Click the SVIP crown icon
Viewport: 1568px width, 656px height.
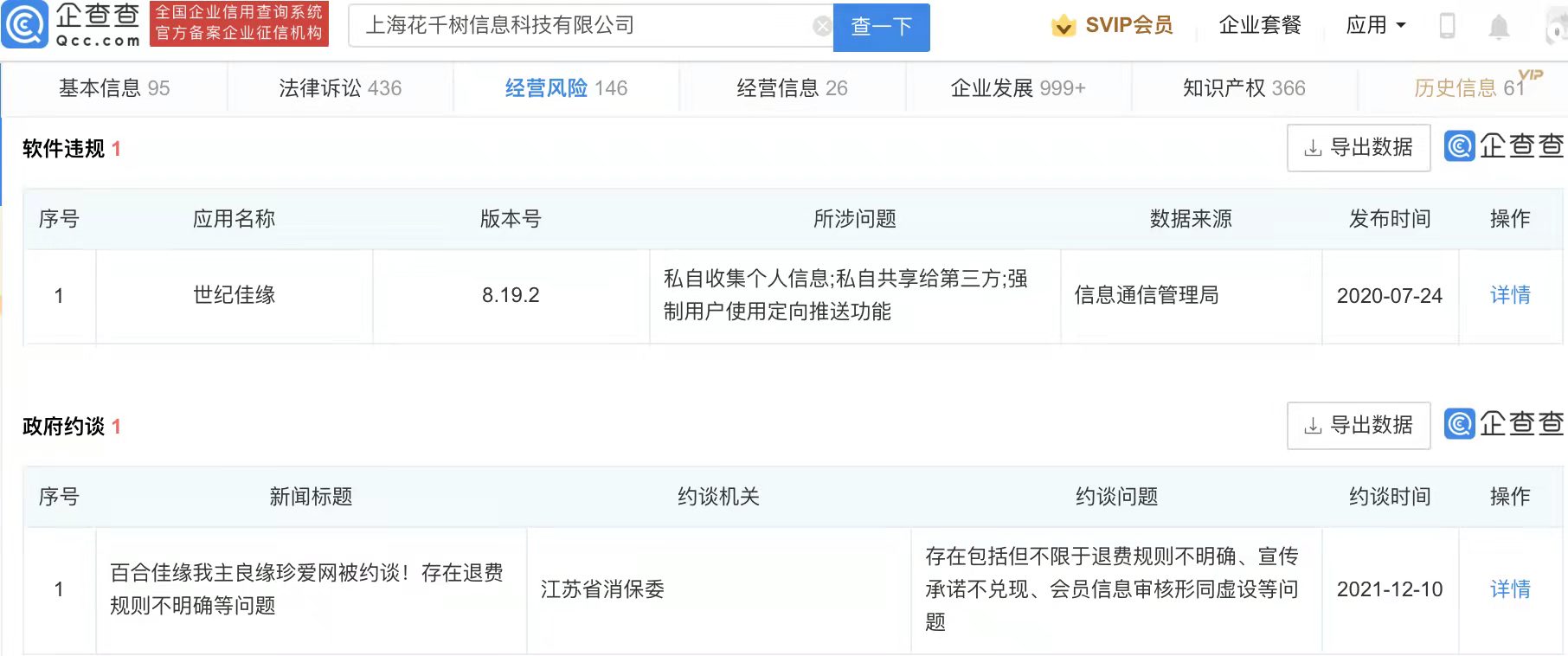pyautogui.click(x=1063, y=26)
